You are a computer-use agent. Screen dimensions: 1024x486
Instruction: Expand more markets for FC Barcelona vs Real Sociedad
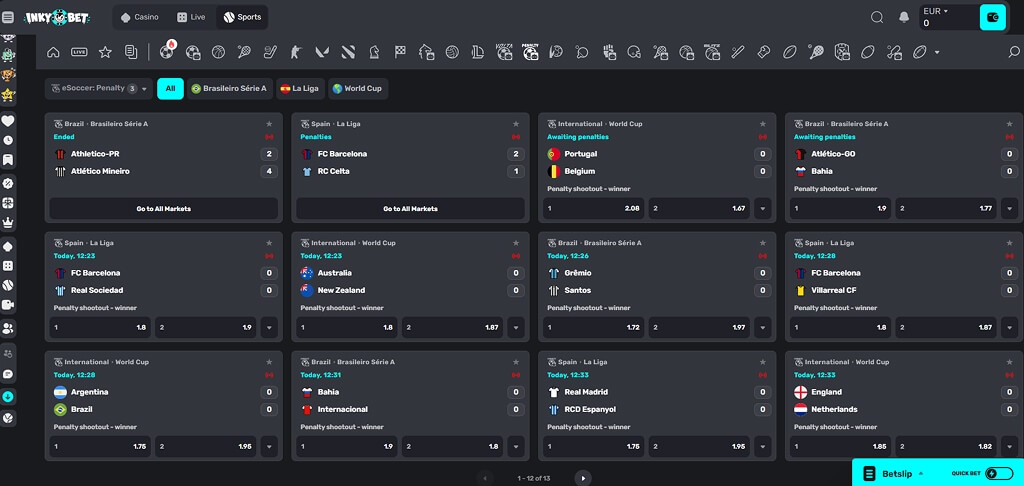(269, 327)
